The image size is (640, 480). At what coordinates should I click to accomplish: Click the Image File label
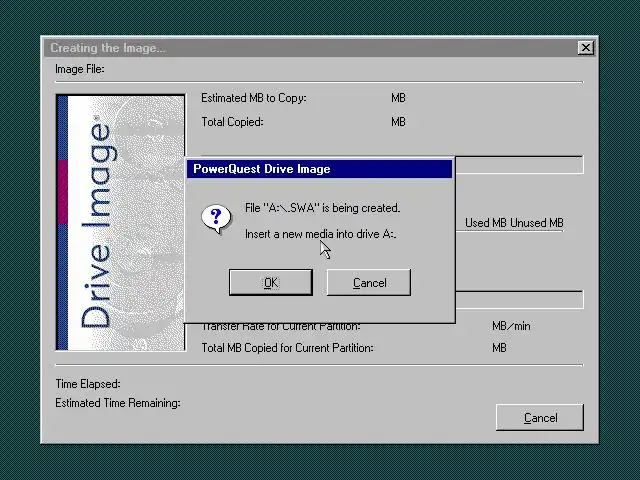pos(80,69)
